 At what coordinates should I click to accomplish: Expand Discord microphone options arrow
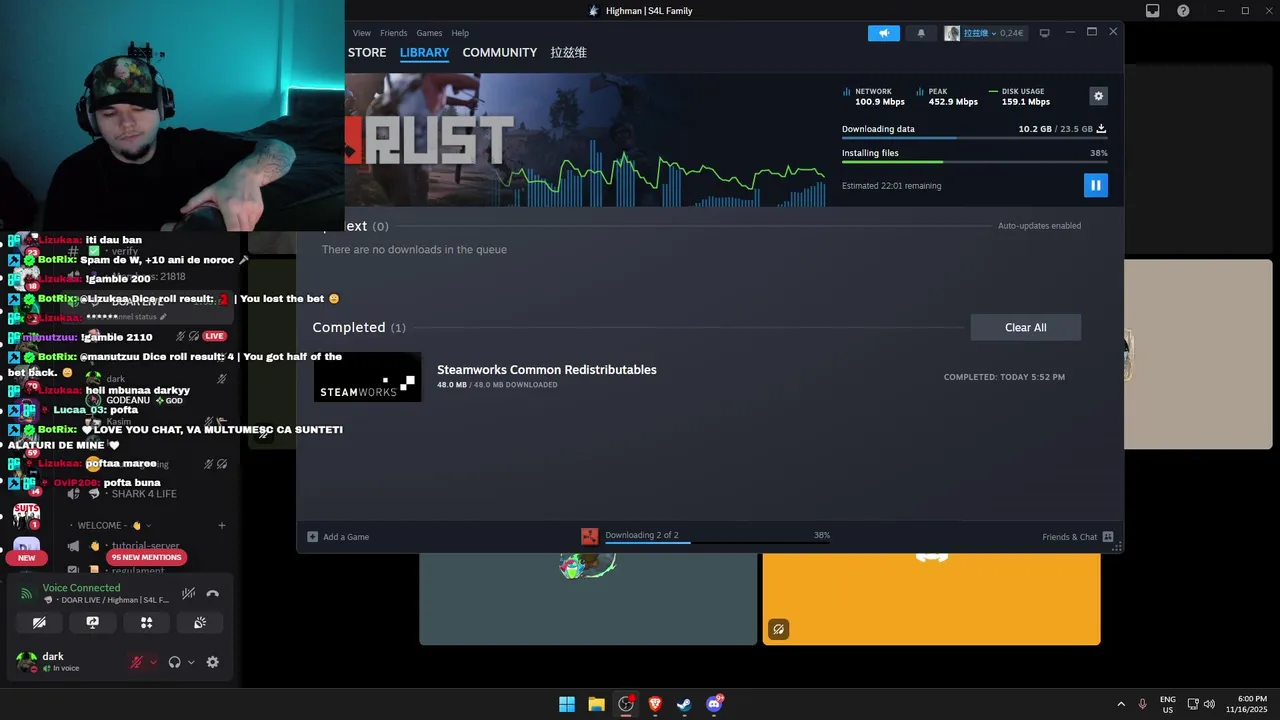pos(153,662)
